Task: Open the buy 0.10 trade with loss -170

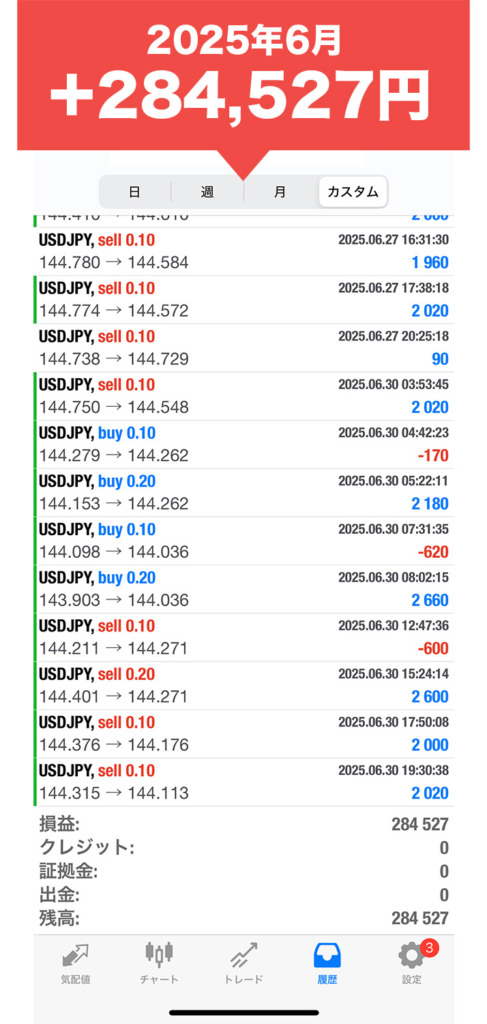Action: click(x=243, y=445)
